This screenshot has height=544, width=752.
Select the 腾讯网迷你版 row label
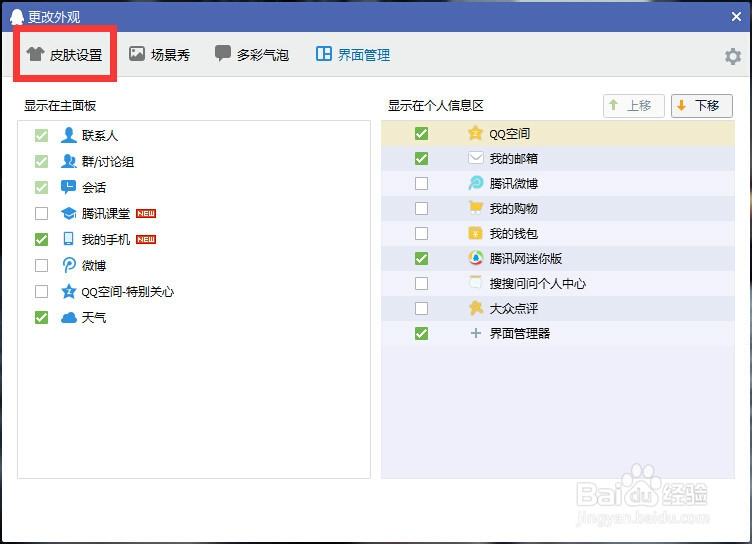click(526, 259)
